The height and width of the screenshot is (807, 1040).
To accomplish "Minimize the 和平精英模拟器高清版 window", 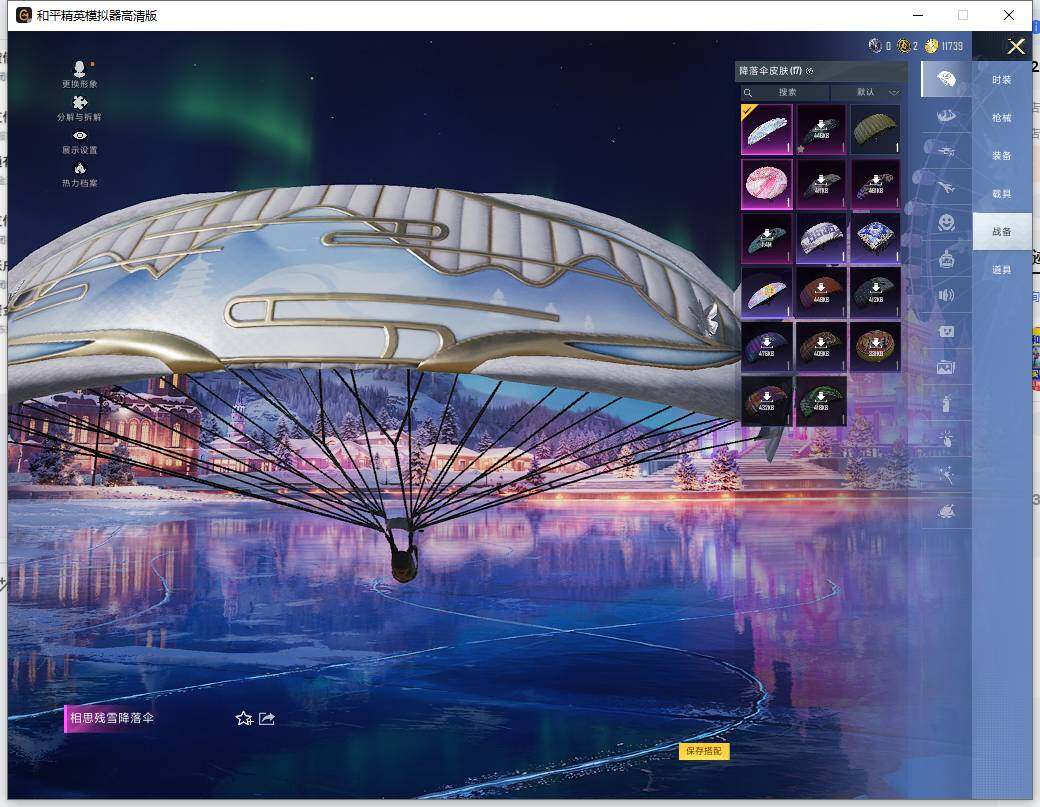I will (x=918, y=15).
